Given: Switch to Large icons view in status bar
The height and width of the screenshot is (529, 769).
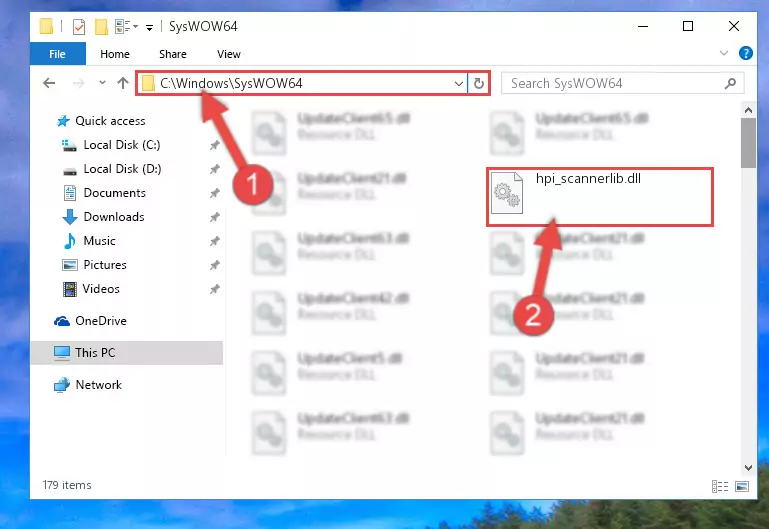Looking at the screenshot, I should tap(742, 486).
